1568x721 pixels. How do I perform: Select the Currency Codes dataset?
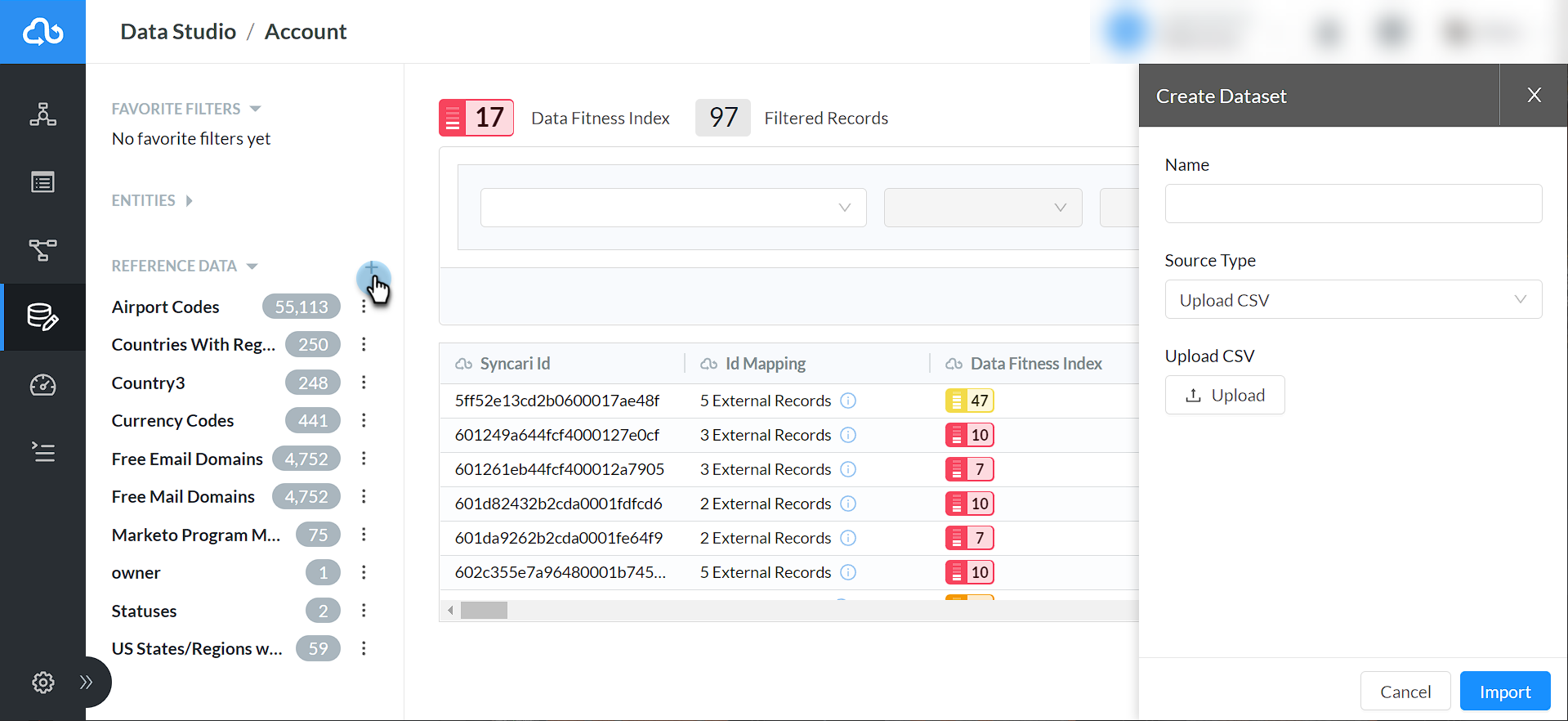[x=173, y=421]
